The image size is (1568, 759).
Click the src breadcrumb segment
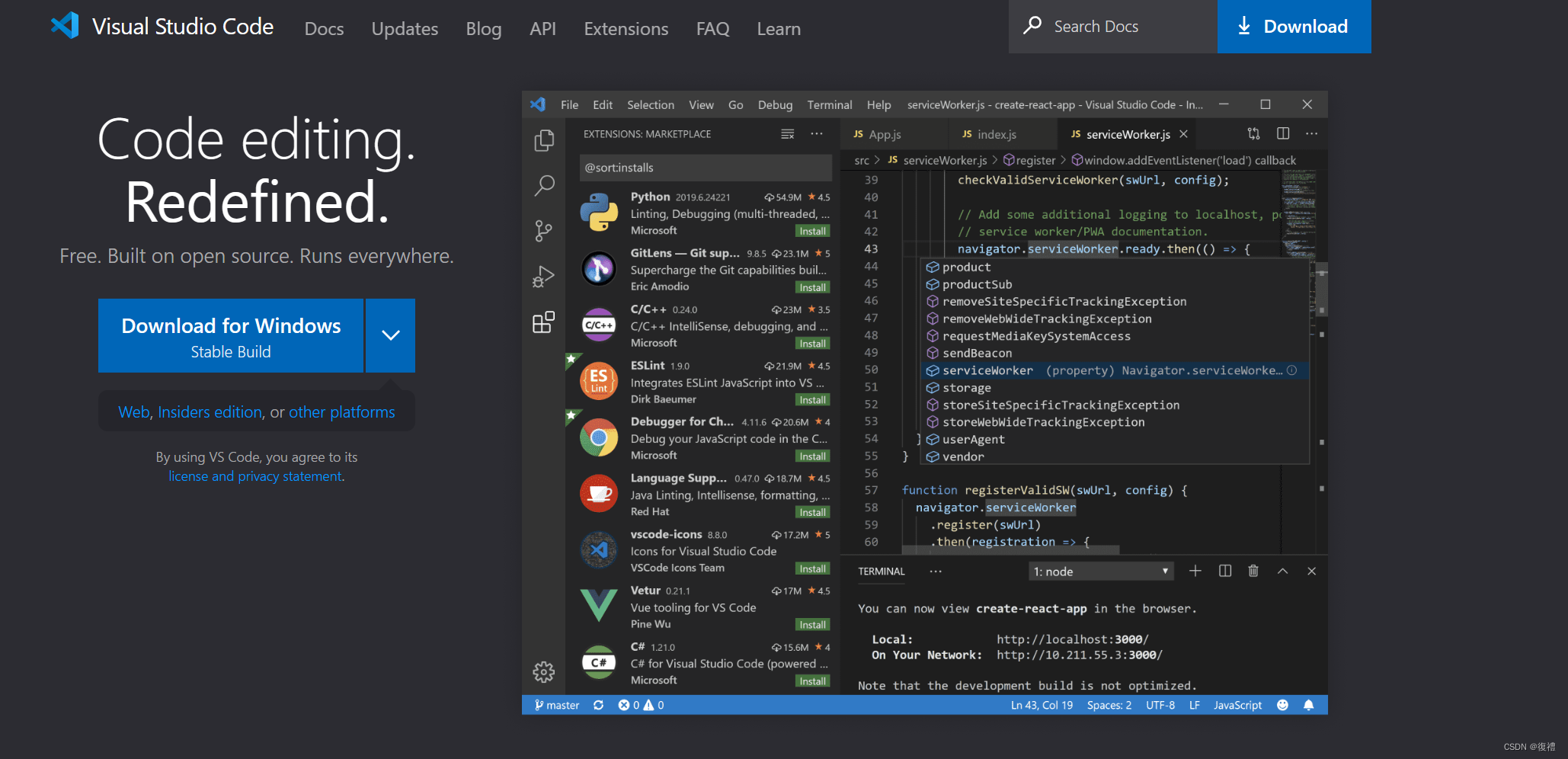coord(862,160)
